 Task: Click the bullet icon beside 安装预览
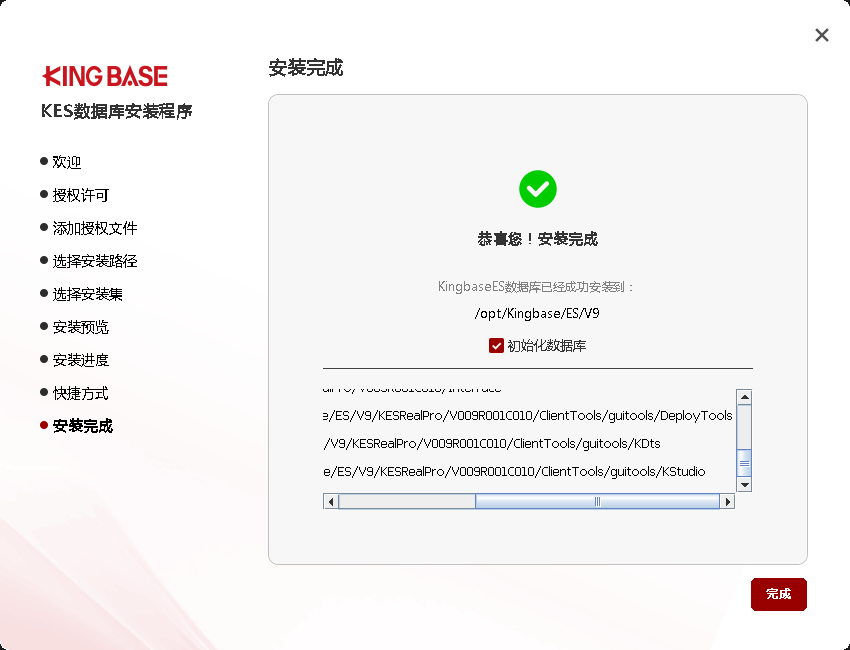(x=43, y=326)
